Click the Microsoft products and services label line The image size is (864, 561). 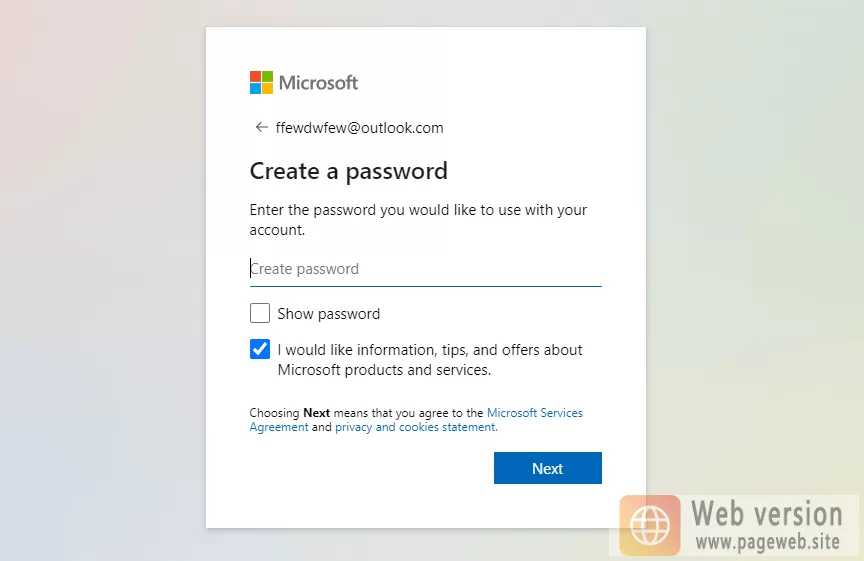point(384,370)
